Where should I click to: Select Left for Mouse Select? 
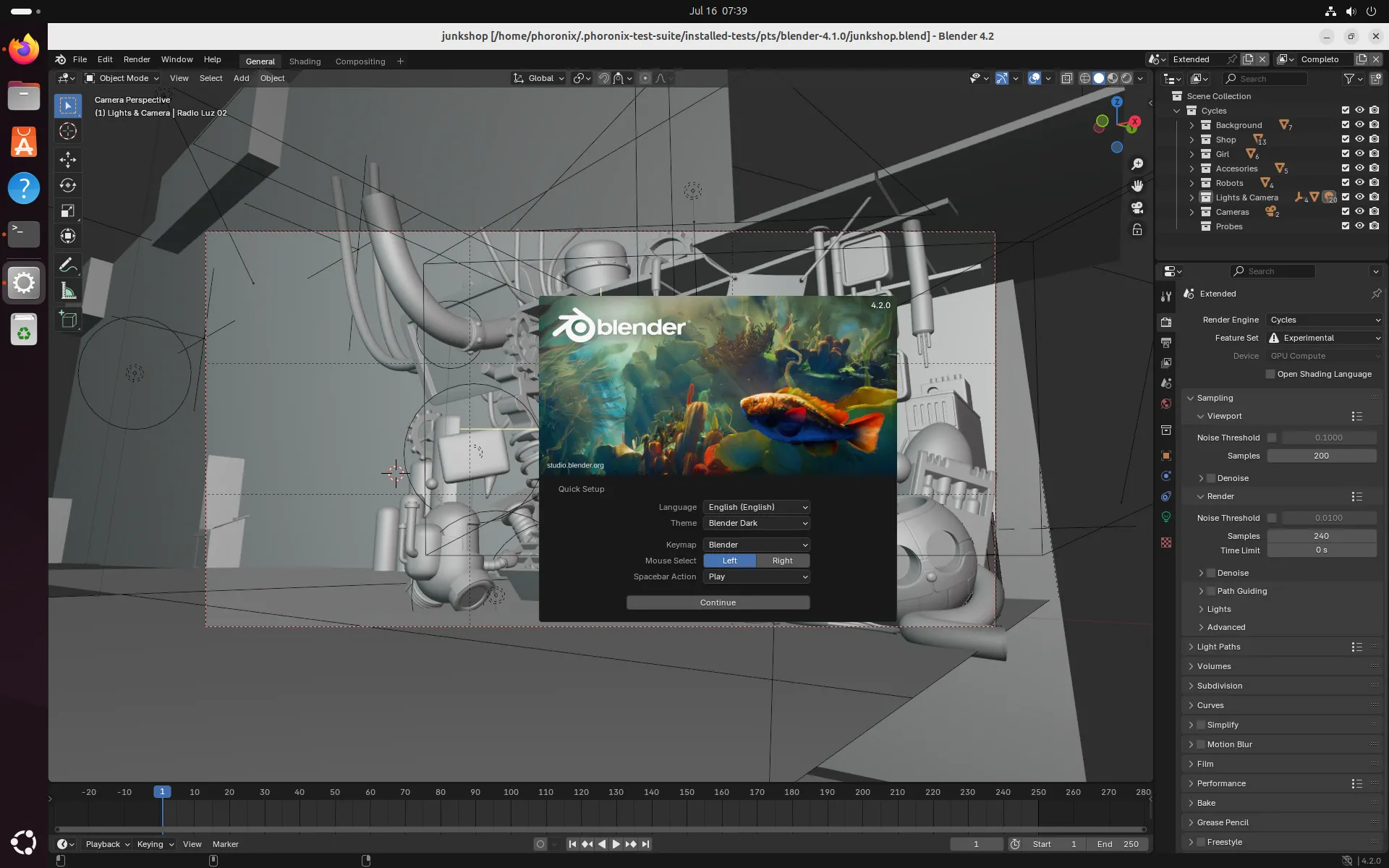(x=729, y=561)
